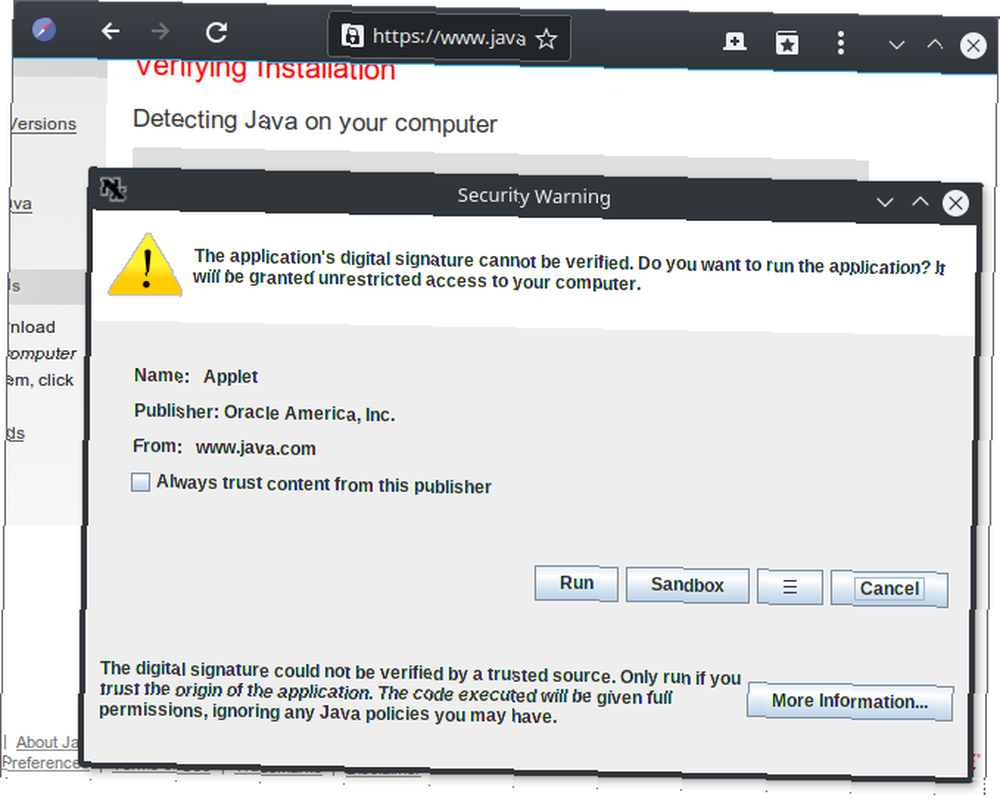The height and width of the screenshot is (798, 1000).
Task: Open the Versions link in page sidebar
Action: (43, 124)
